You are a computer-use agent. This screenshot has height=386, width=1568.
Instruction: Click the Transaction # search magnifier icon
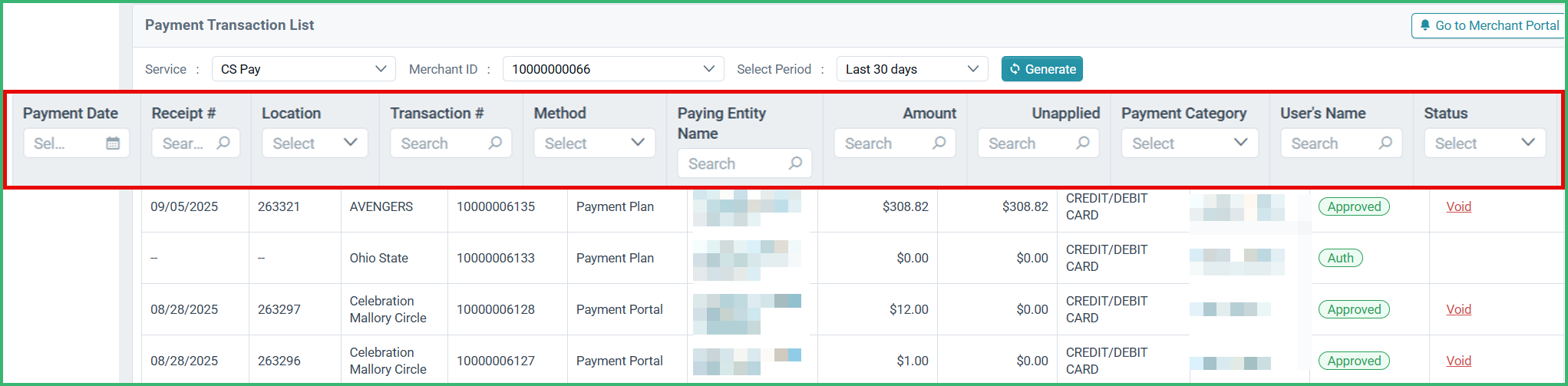click(496, 143)
